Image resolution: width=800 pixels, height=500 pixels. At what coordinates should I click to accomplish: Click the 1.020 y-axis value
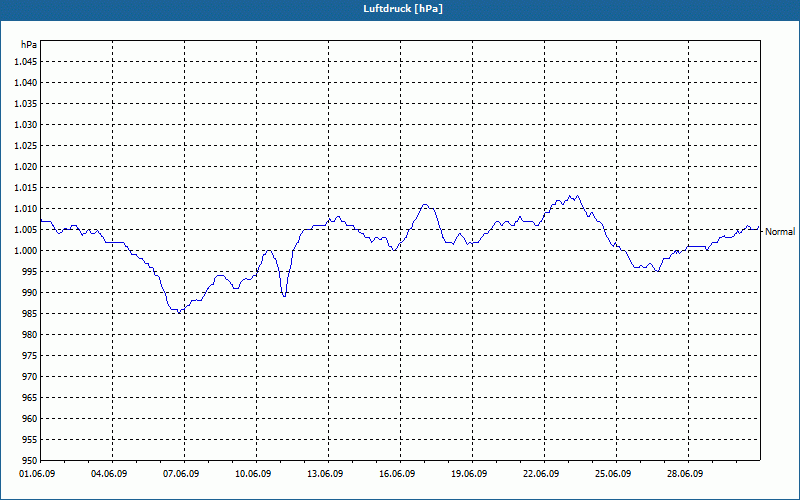[x=27, y=167]
